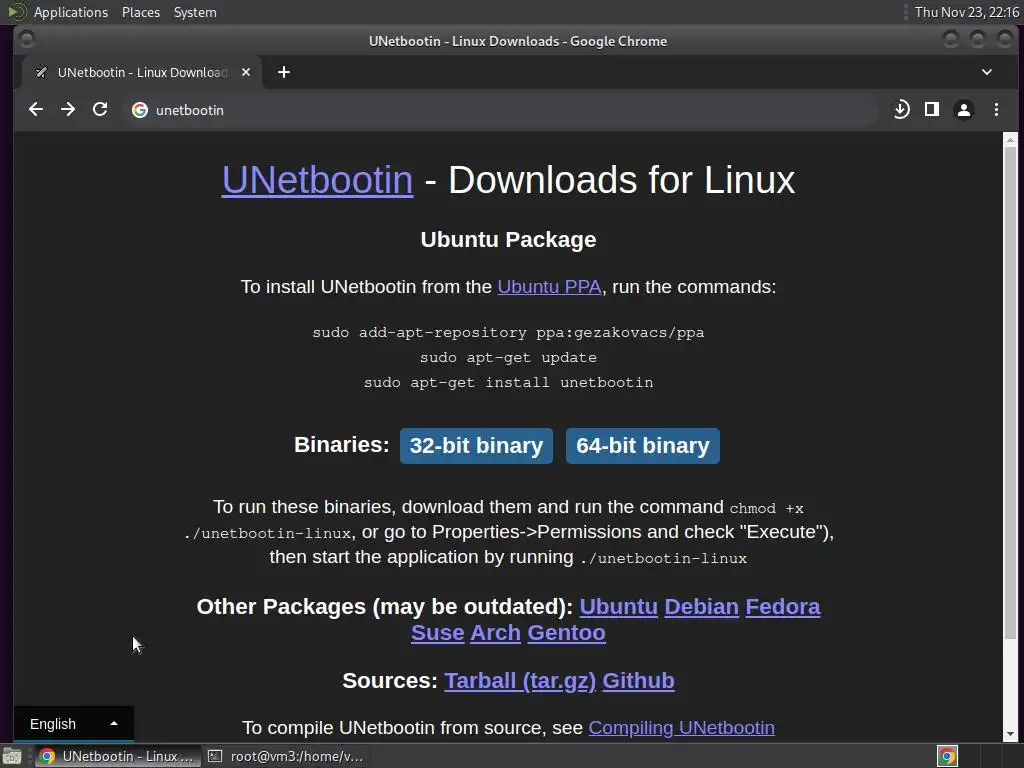
Task: Open the Fedora package link
Action: pos(782,607)
